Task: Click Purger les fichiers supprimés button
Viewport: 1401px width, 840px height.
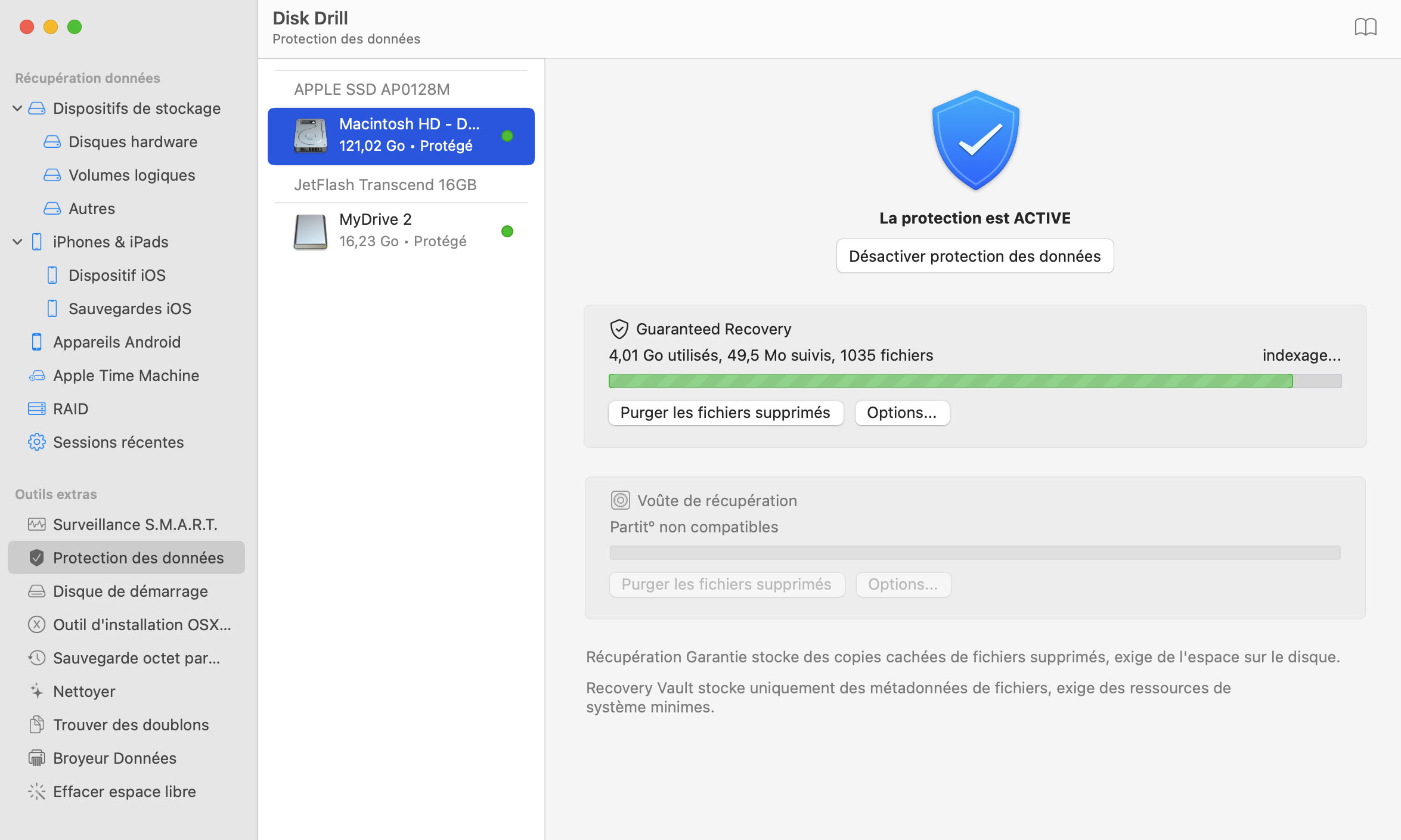Action: (x=725, y=411)
